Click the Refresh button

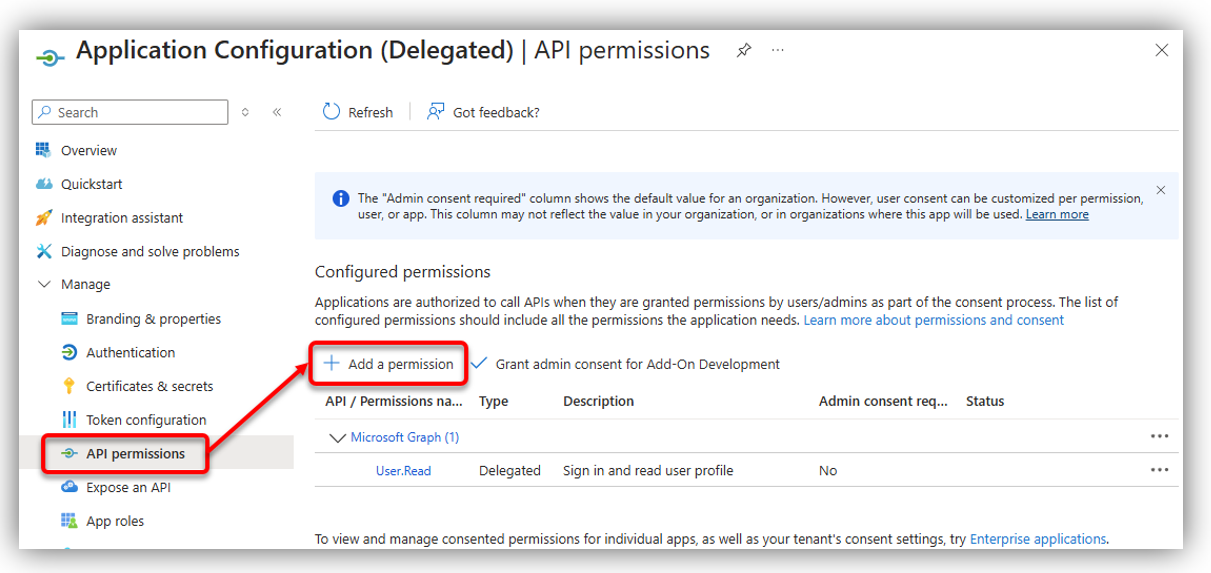357,112
